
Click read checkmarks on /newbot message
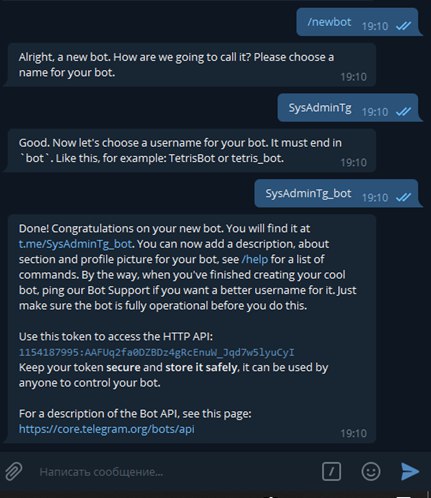pos(403,26)
